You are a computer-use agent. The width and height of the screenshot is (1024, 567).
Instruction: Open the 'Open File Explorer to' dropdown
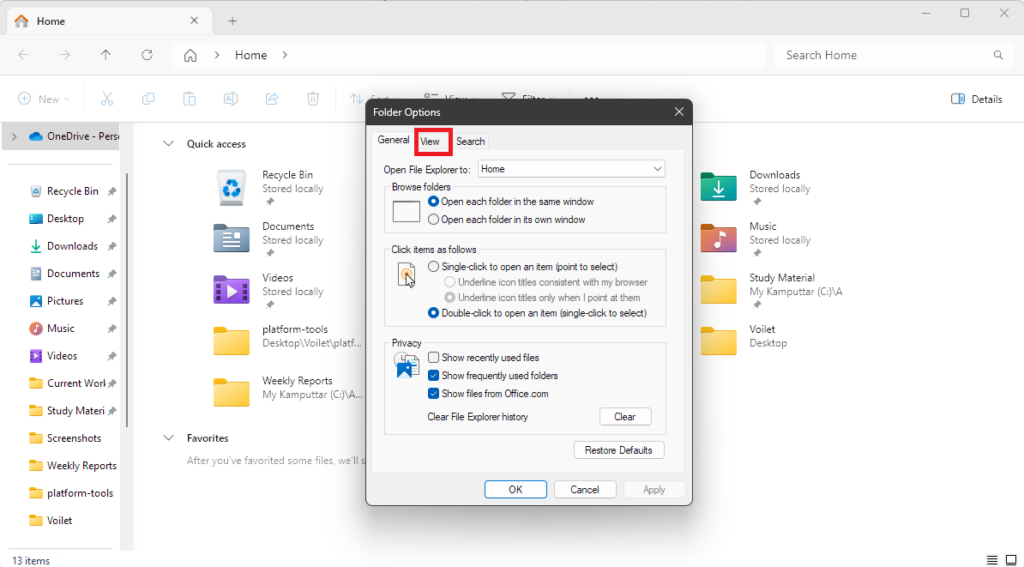(571, 170)
